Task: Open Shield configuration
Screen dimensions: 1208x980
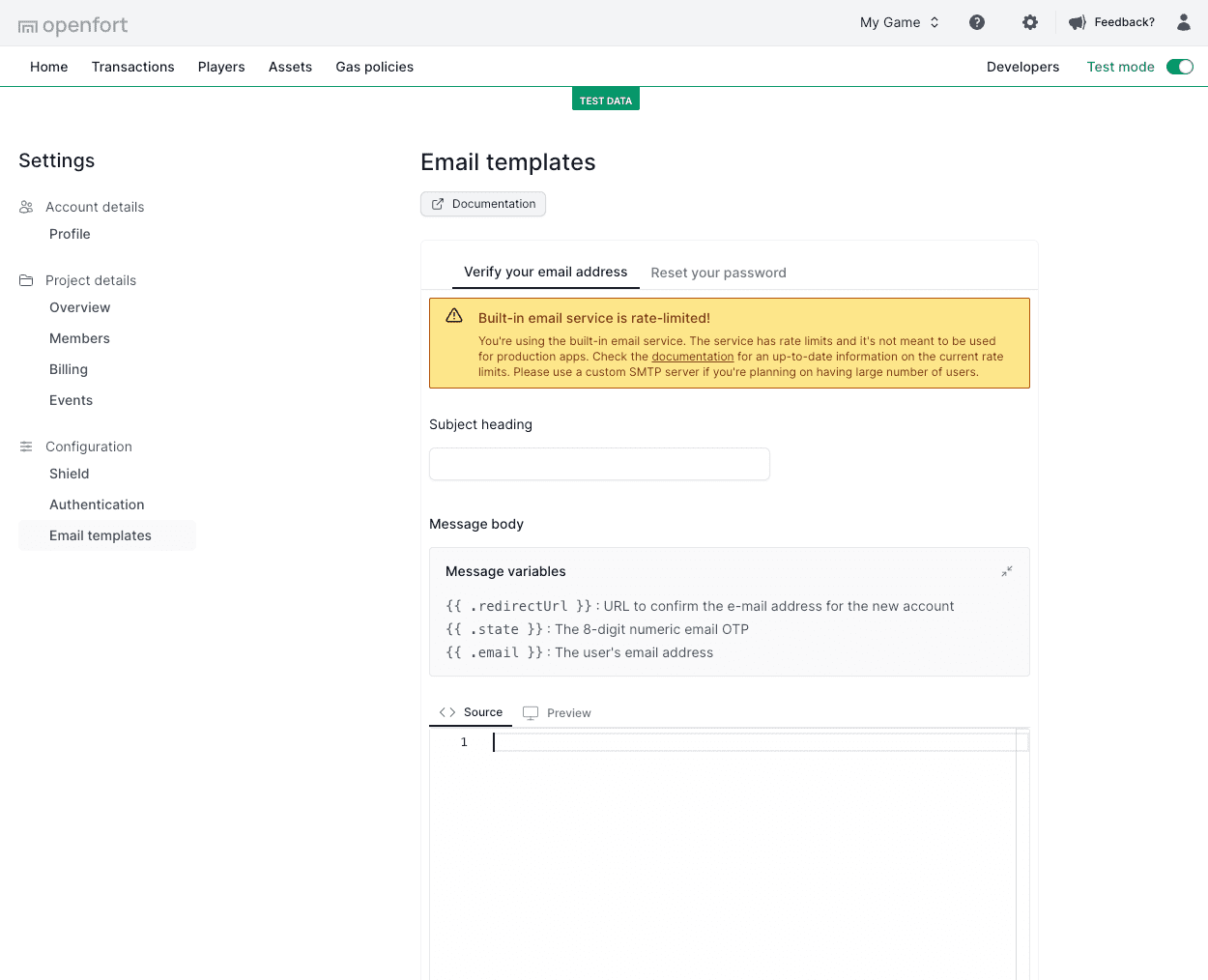Action: click(70, 474)
